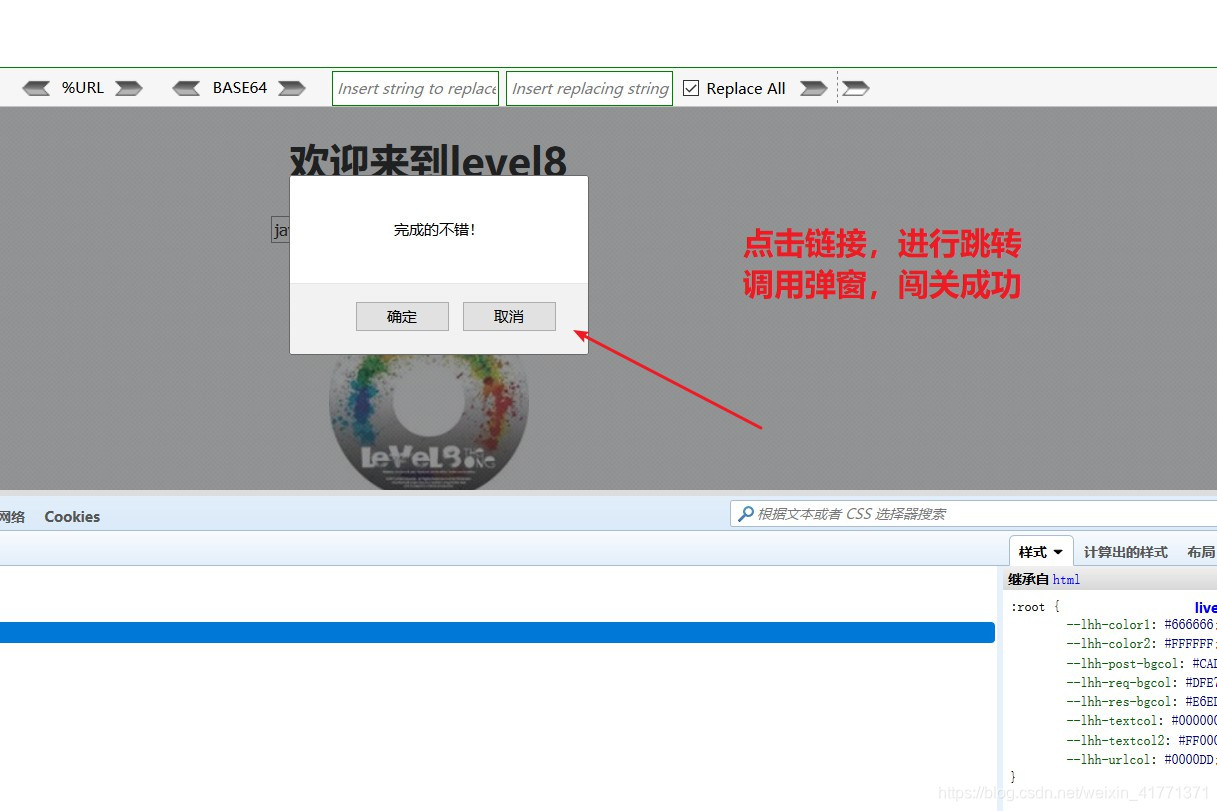Click the URL-encode arrow right of %URL
This screenshot has height=811, width=1217.
(x=129, y=88)
